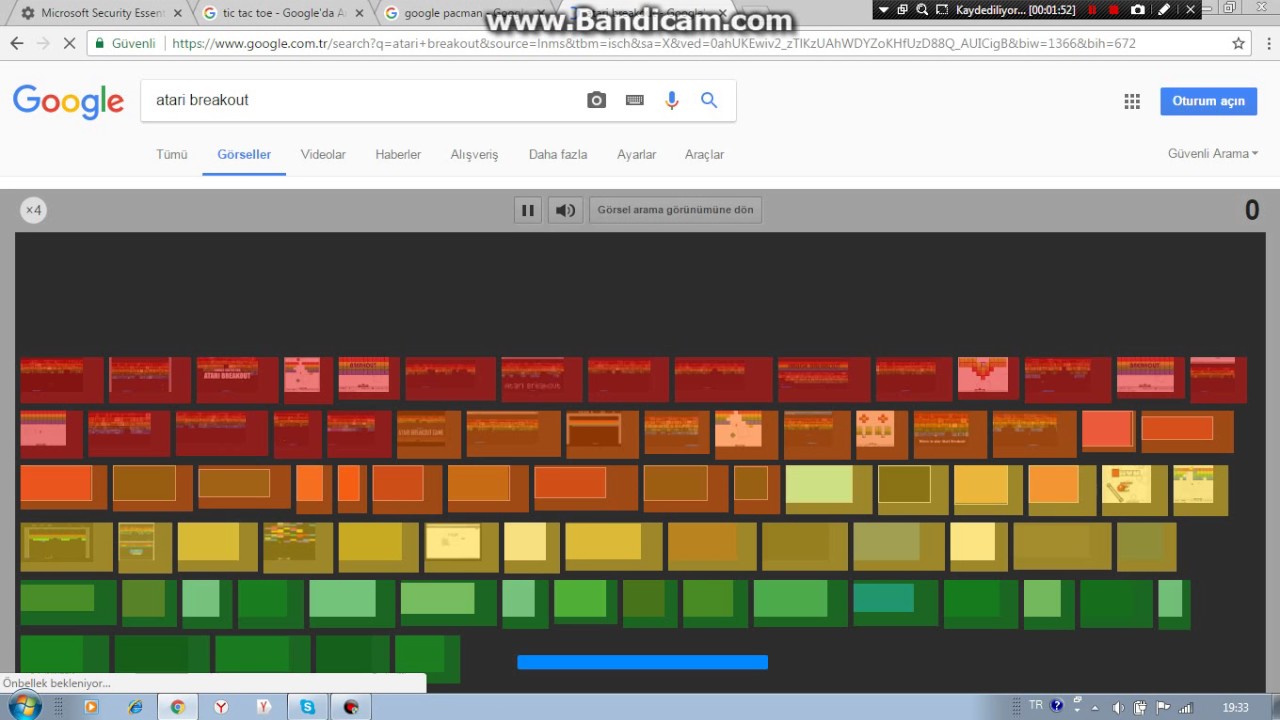
Task: Click the 19:33 taskbar clock
Action: (x=1236, y=707)
